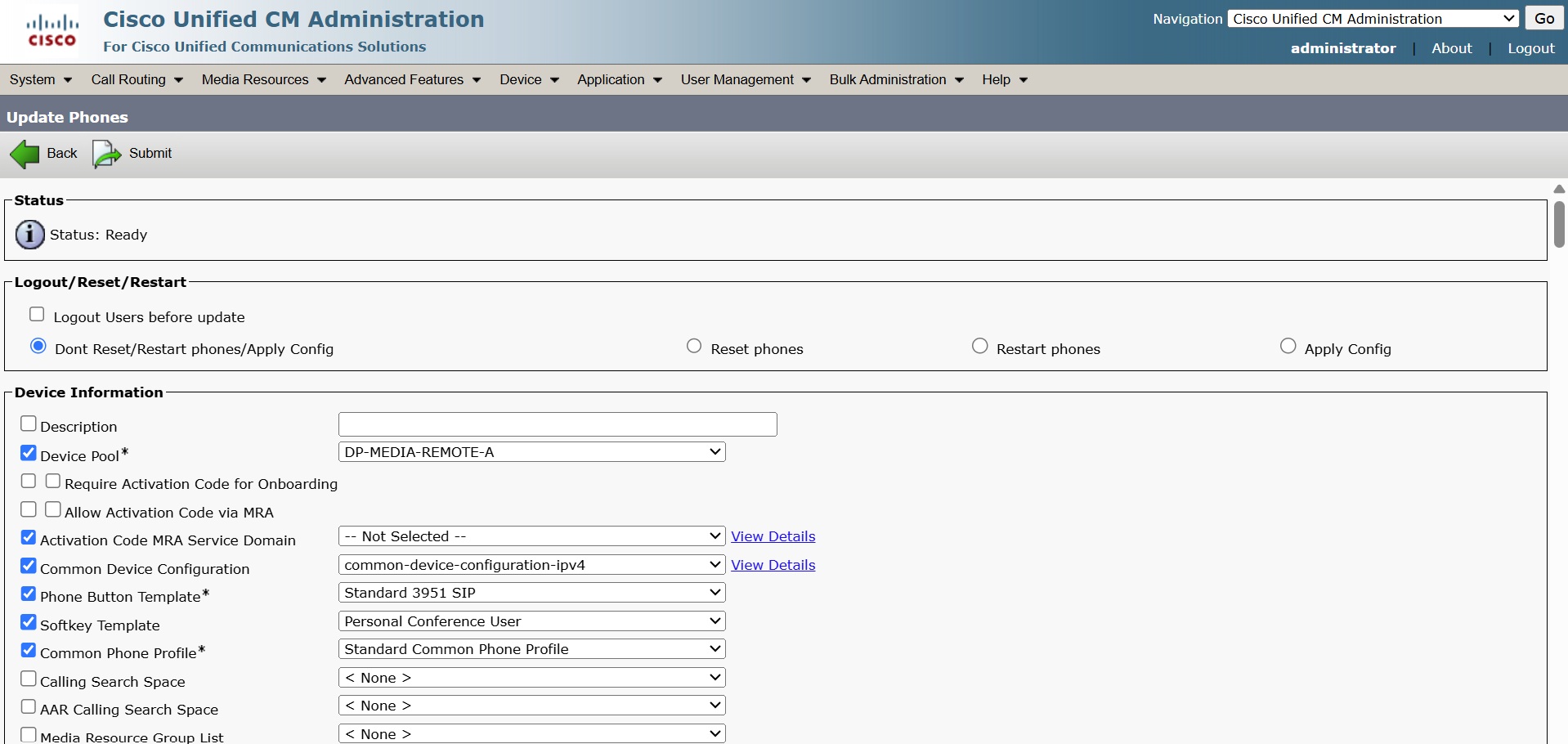Open the Bulk Administration menu
1568x744 pixels.
click(x=896, y=79)
